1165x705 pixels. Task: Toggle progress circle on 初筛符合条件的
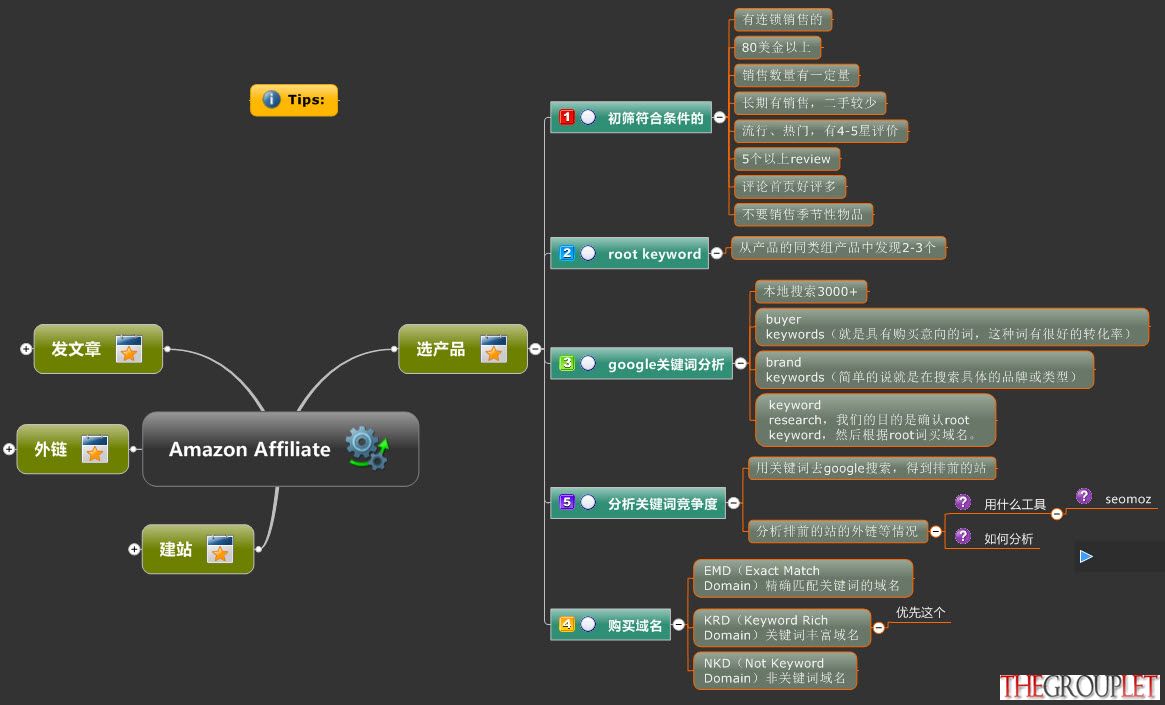tap(588, 117)
